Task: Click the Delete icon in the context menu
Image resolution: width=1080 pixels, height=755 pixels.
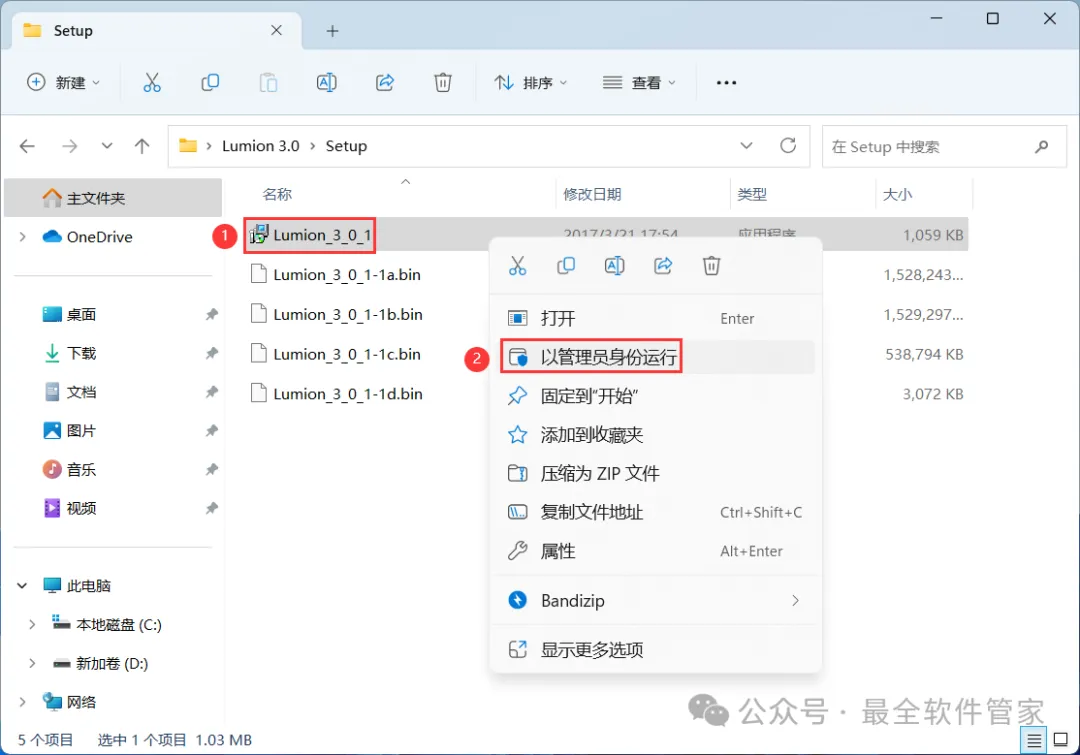Action: coord(712,265)
